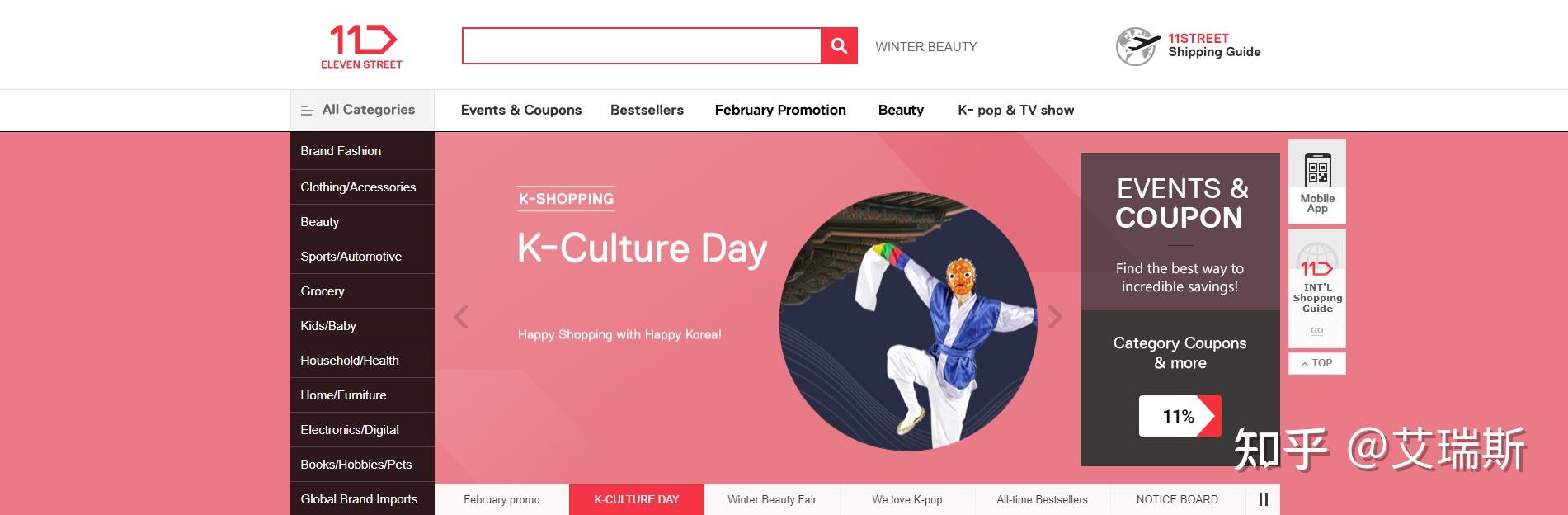
Task: Pause the banner slideshow
Action: coord(1263,499)
